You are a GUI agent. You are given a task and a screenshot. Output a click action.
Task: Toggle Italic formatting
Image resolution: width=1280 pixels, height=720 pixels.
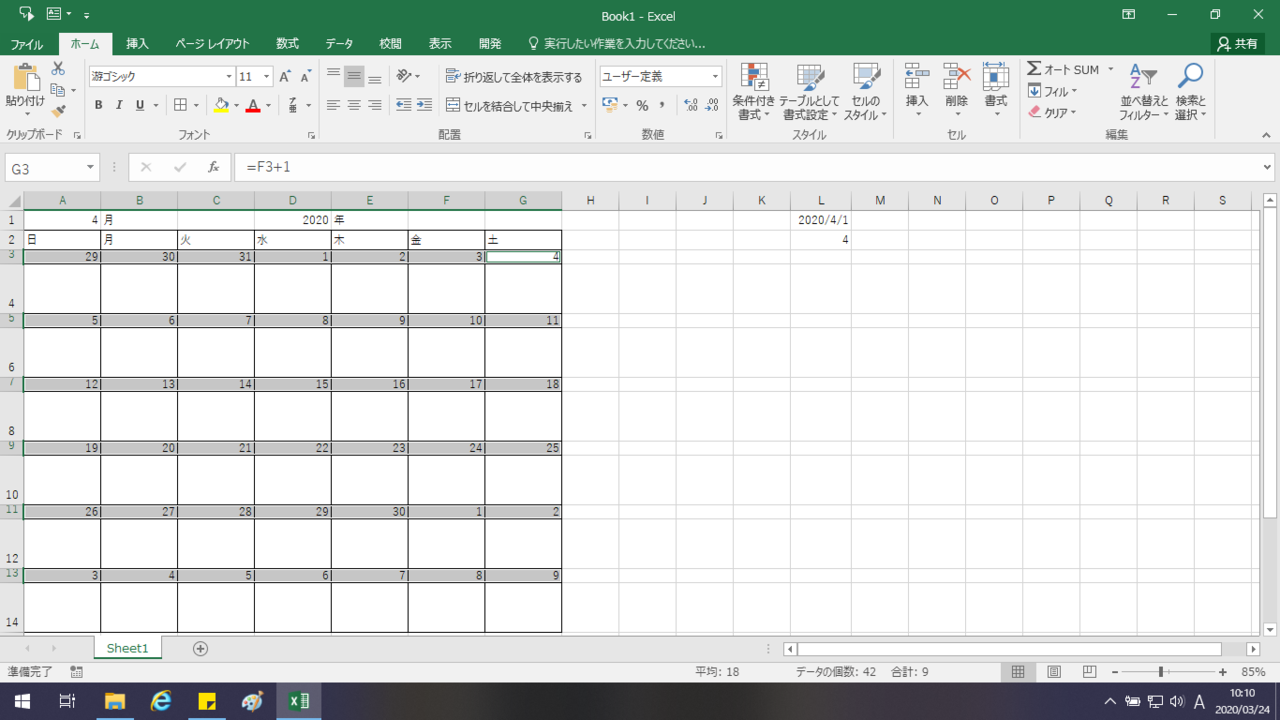tap(119, 105)
